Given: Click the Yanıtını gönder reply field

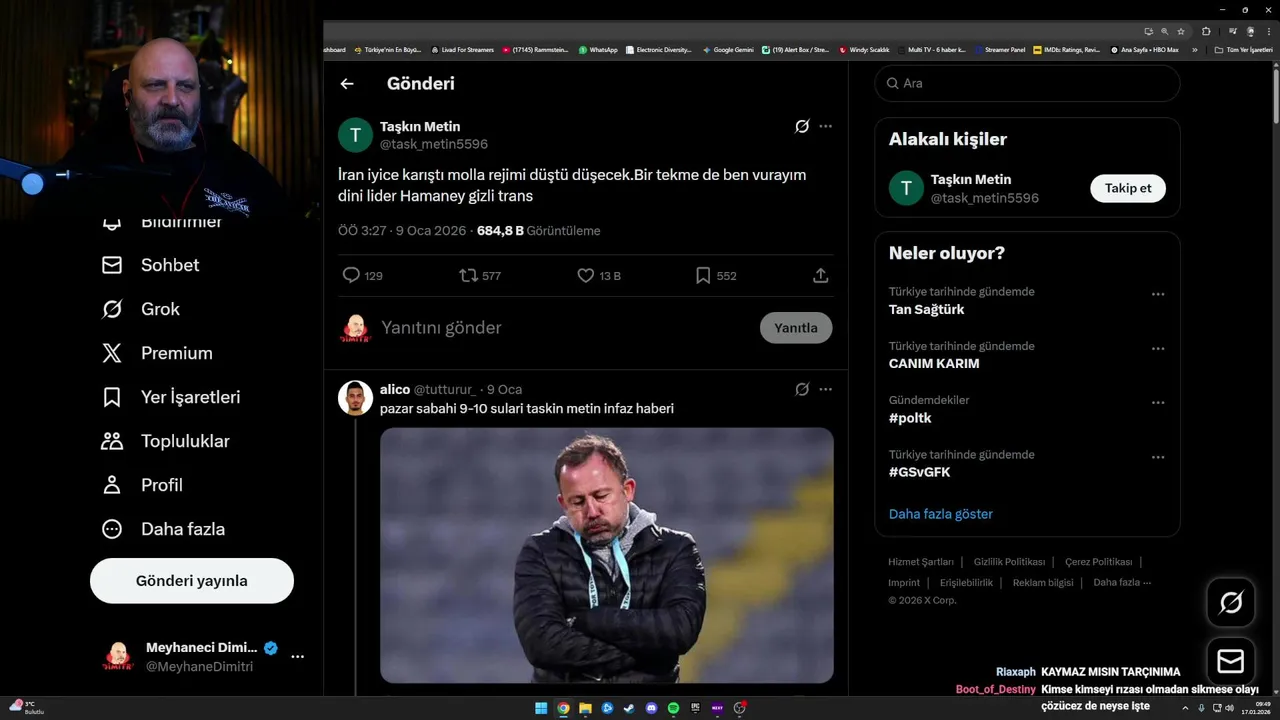Looking at the screenshot, I should (x=565, y=328).
